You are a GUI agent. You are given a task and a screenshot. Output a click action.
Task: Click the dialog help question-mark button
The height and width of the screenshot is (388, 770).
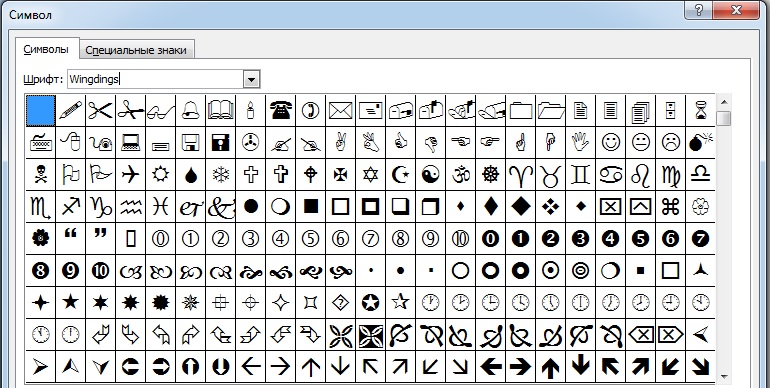tap(699, 9)
